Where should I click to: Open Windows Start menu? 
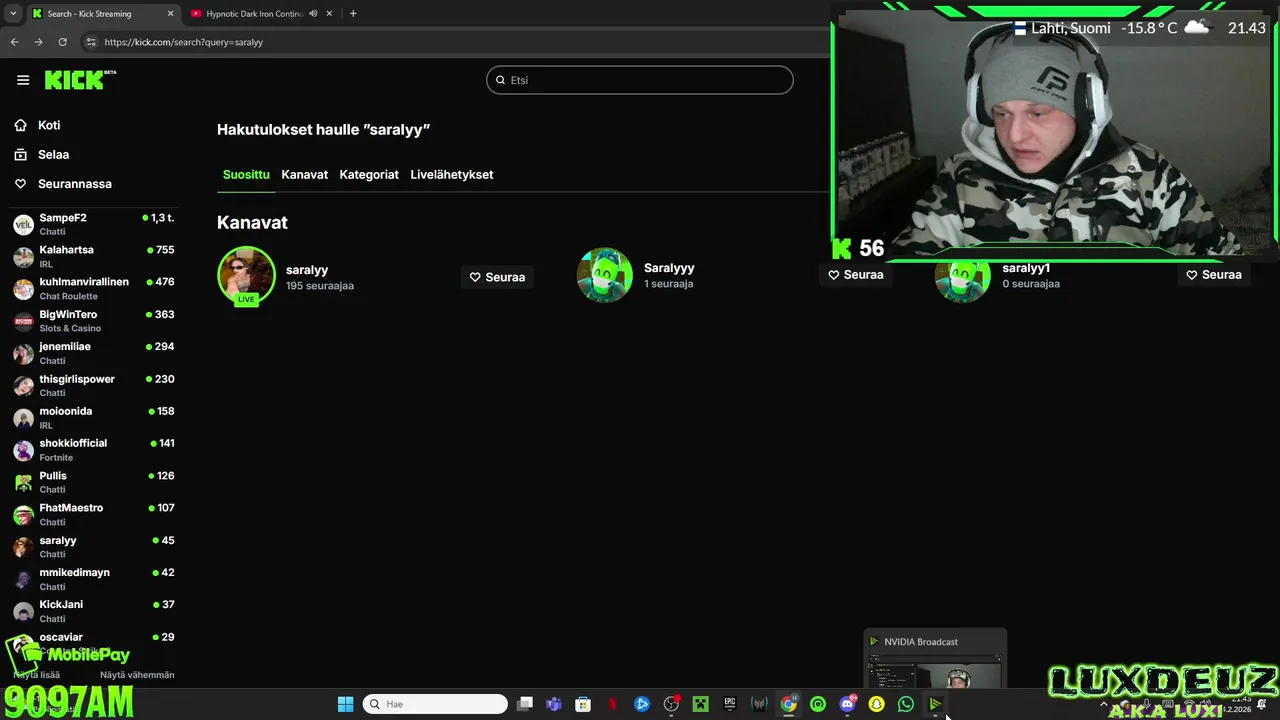(x=345, y=704)
